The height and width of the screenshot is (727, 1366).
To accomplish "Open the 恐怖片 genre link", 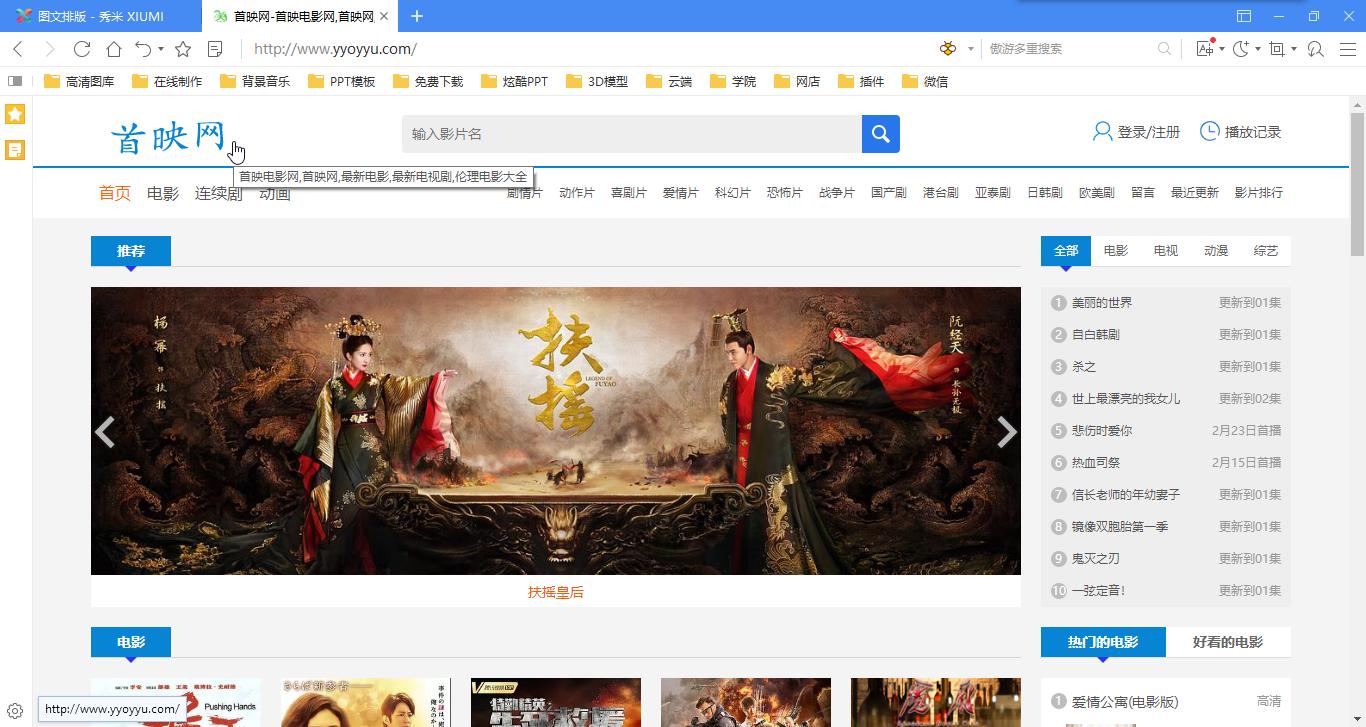I will 785,193.
